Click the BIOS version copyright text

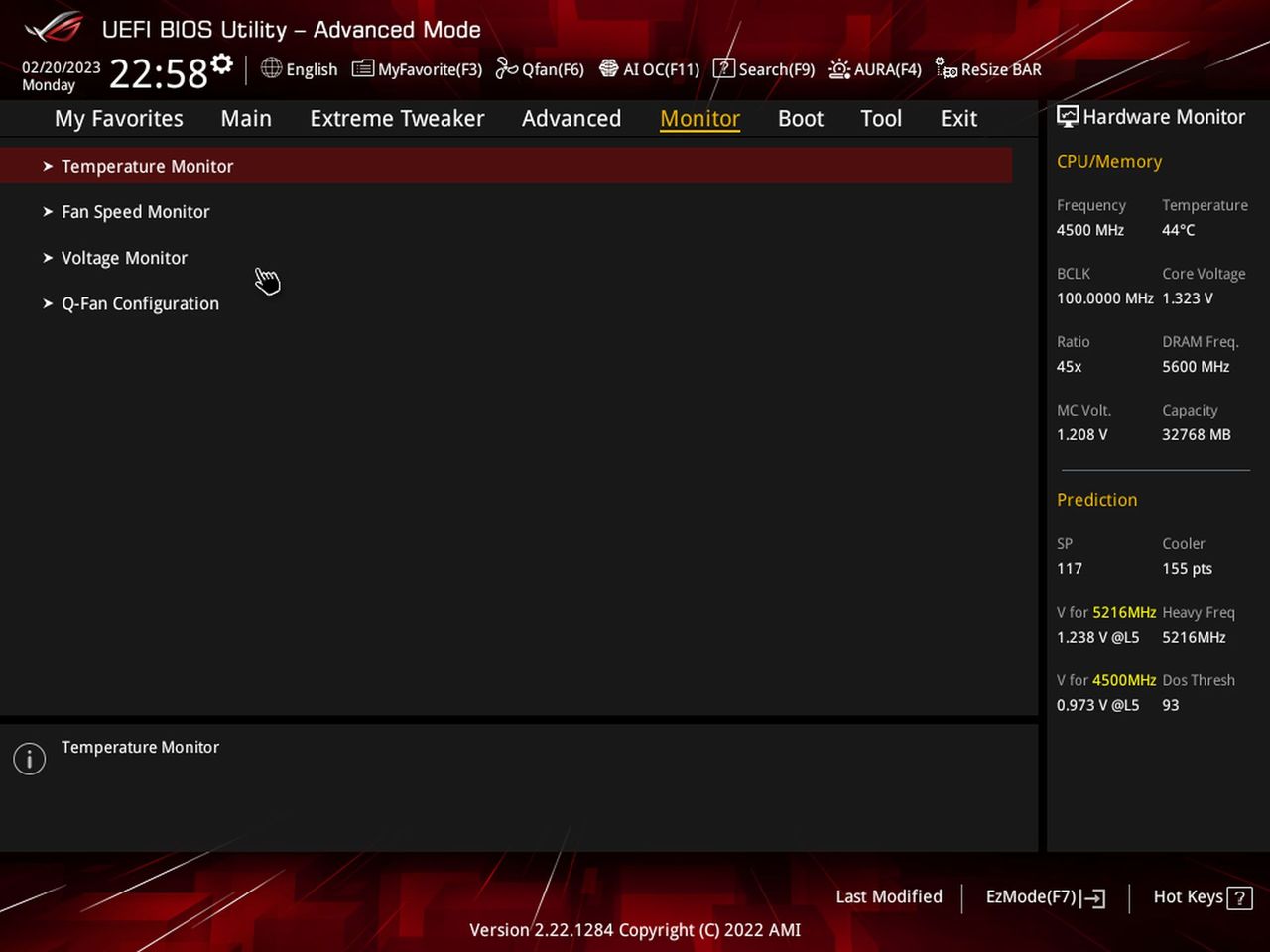pos(635,930)
